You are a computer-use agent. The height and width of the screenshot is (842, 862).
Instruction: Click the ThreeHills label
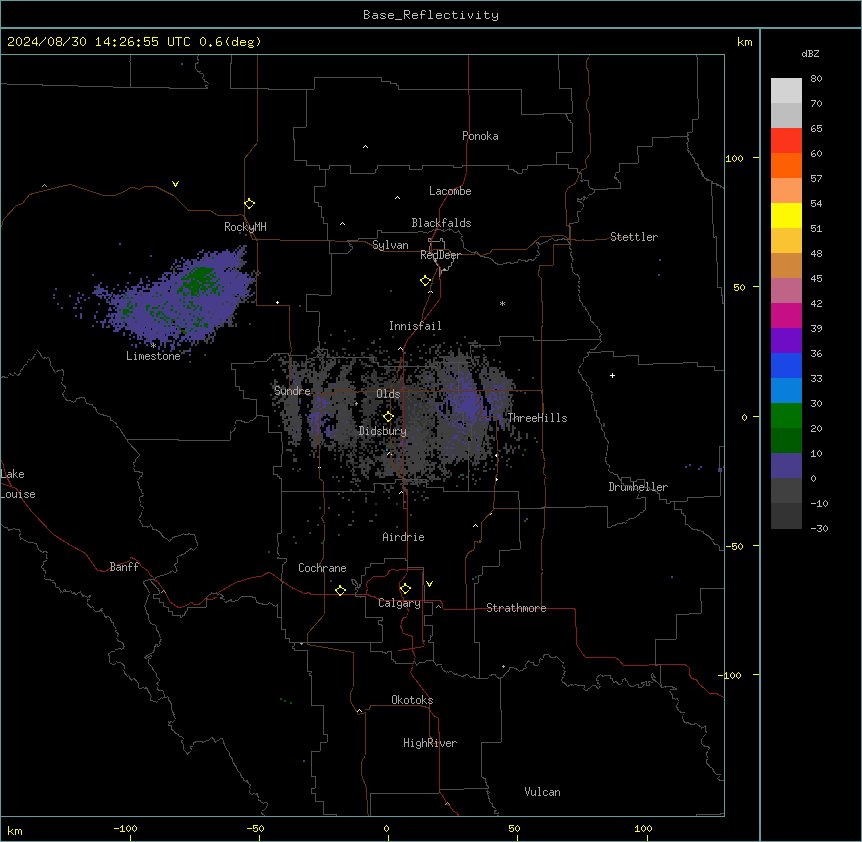(537, 418)
